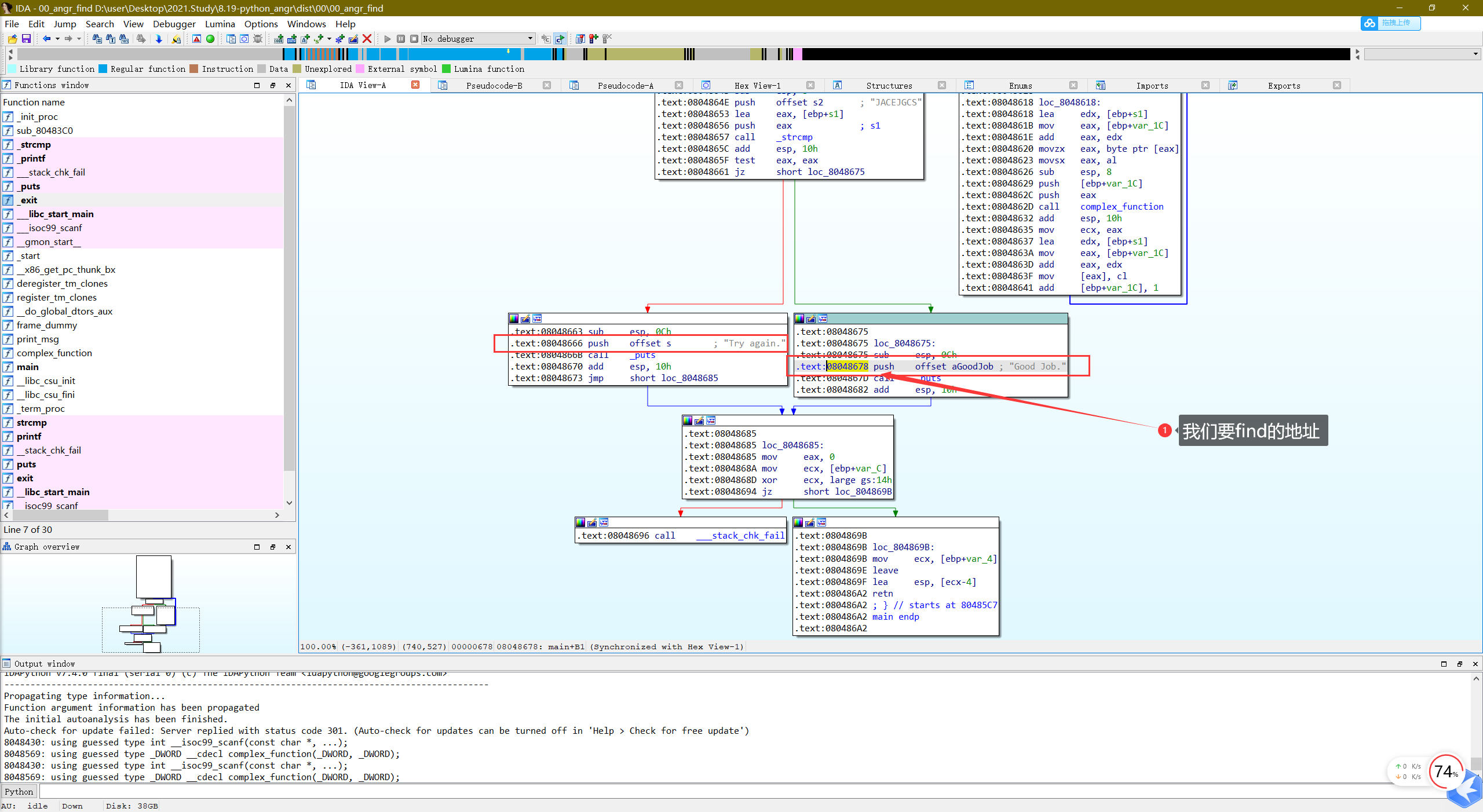
Task: Open the debugger selection dropdown
Action: [530, 39]
